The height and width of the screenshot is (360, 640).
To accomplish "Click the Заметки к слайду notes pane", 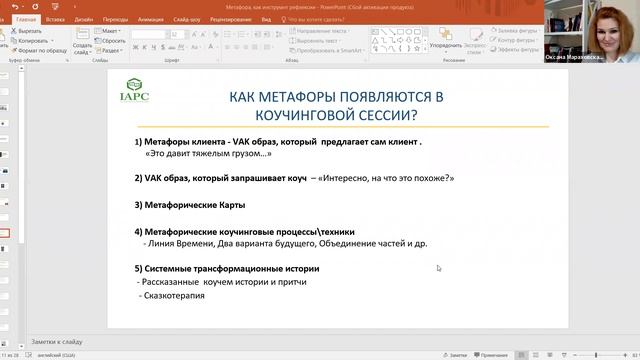I will click(57, 342).
